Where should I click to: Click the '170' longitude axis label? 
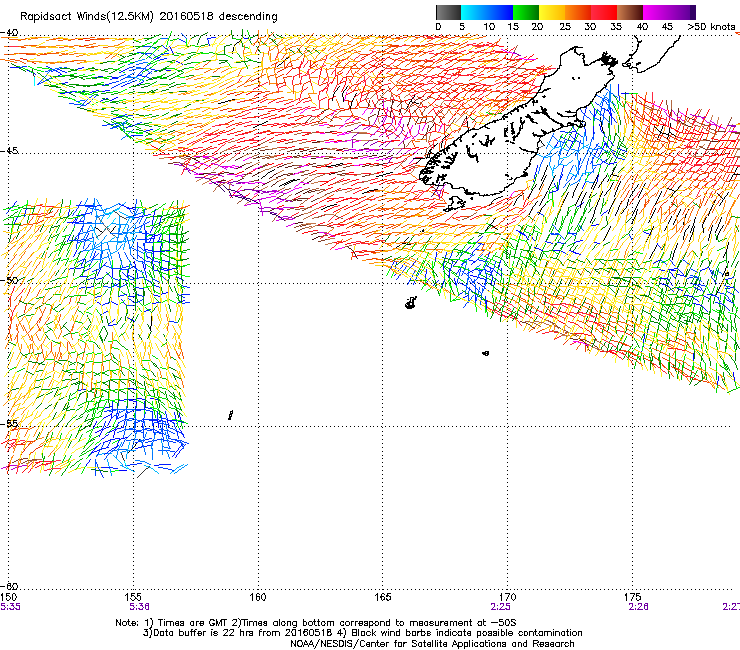click(507, 597)
